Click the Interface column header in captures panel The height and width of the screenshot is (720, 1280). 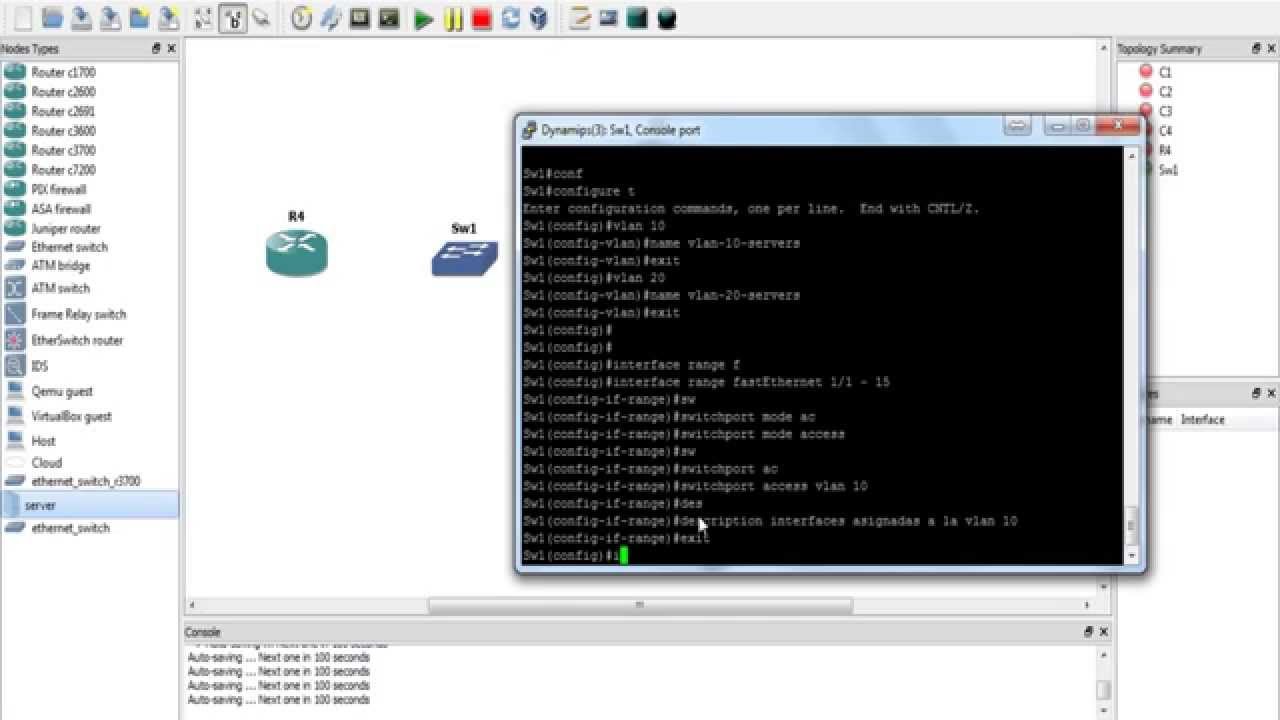[1202, 420]
